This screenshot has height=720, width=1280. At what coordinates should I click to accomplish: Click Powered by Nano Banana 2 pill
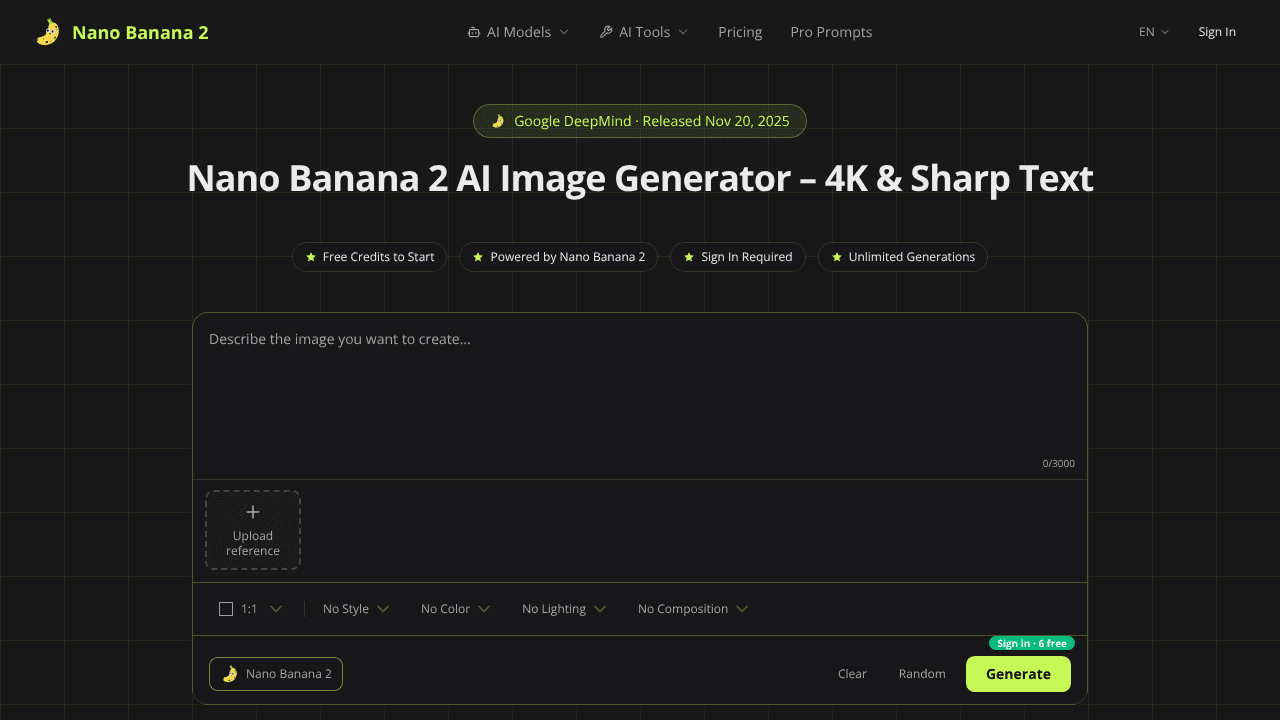tap(558, 257)
